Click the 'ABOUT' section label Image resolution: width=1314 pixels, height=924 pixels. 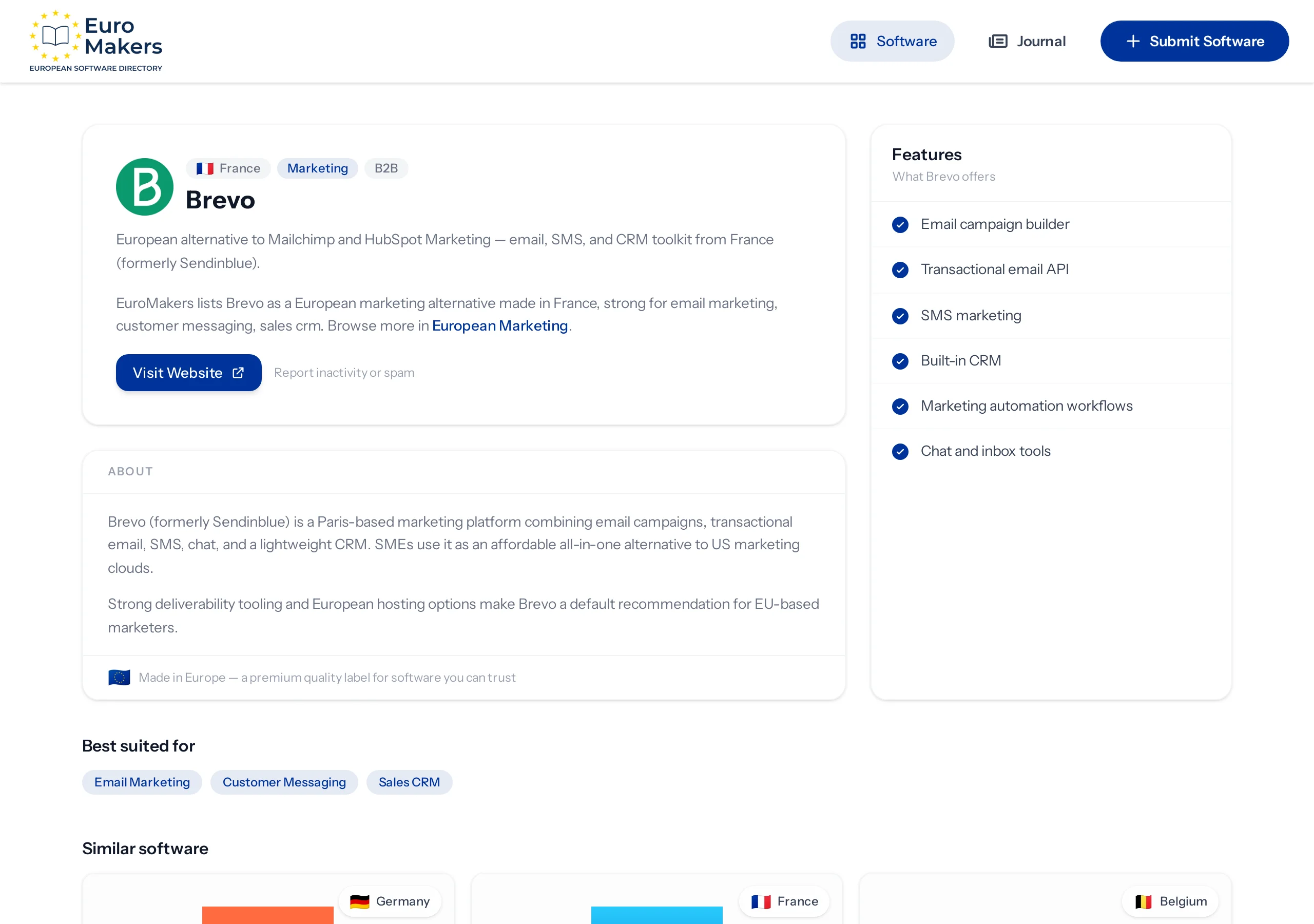click(130, 471)
